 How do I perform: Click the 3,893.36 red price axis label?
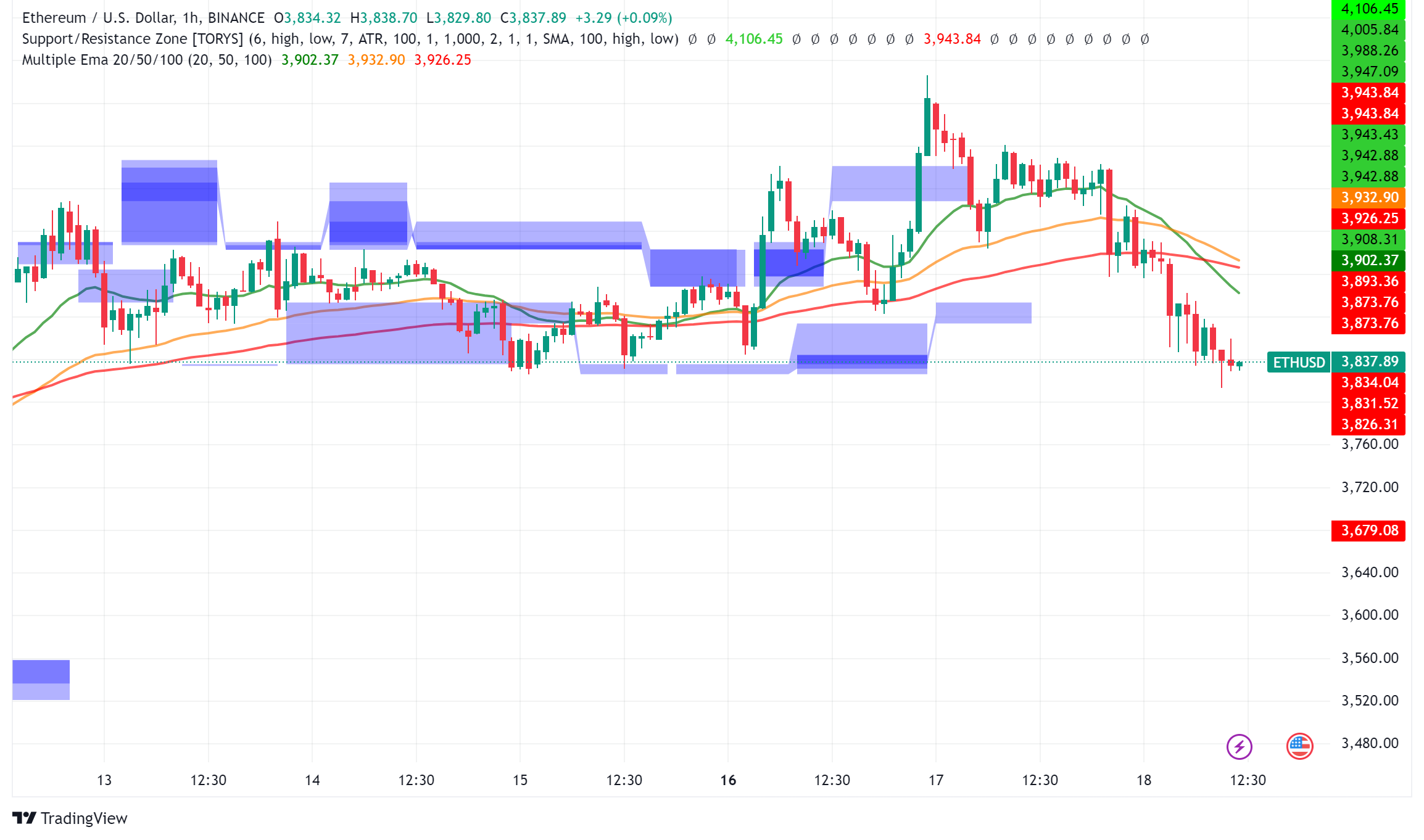tap(1369, 281)
